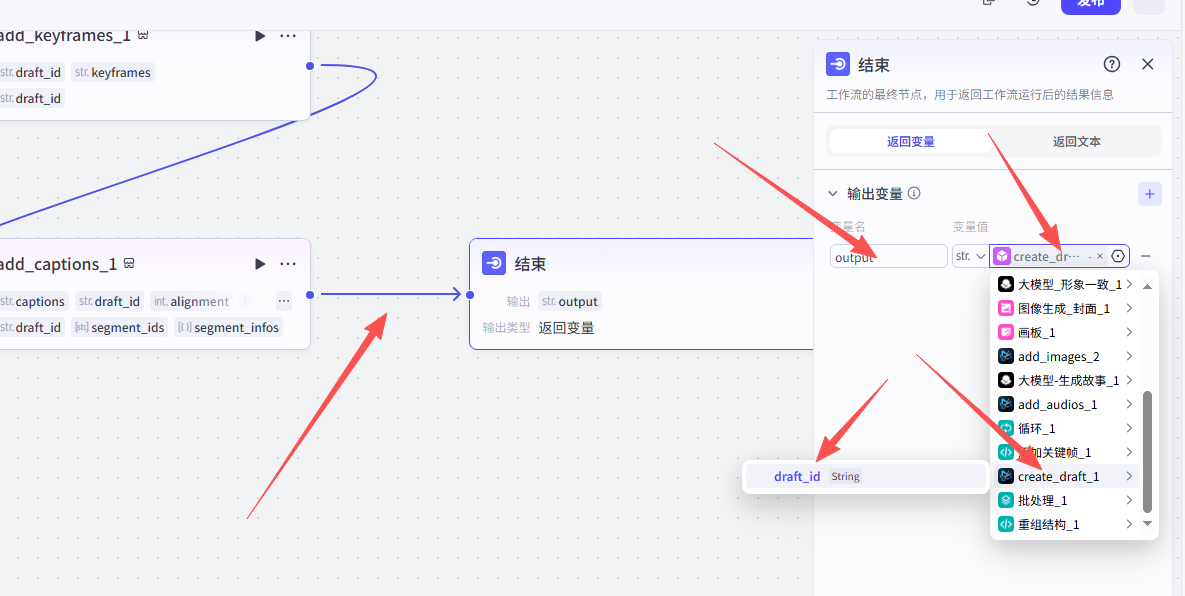
Task: Run the add_captions_1 node with play icon
Action: coord(260,264)
